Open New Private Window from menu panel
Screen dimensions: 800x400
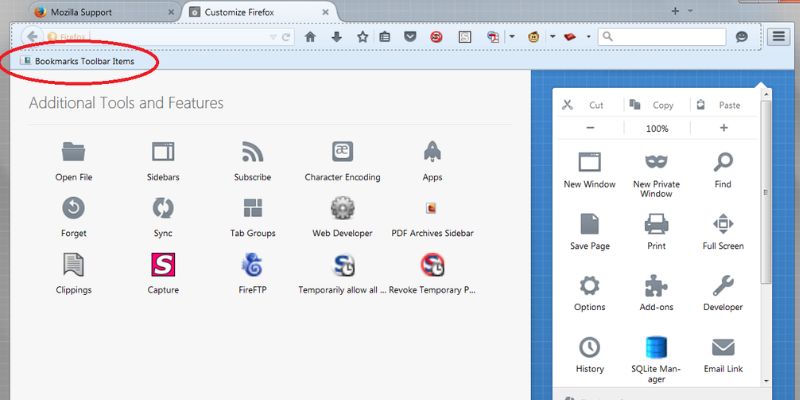pos(656,163)
